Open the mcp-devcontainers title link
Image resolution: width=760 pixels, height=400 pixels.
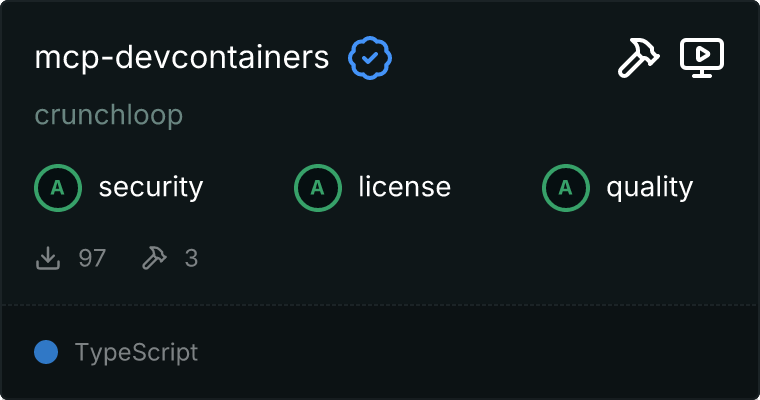coord(182,58)
